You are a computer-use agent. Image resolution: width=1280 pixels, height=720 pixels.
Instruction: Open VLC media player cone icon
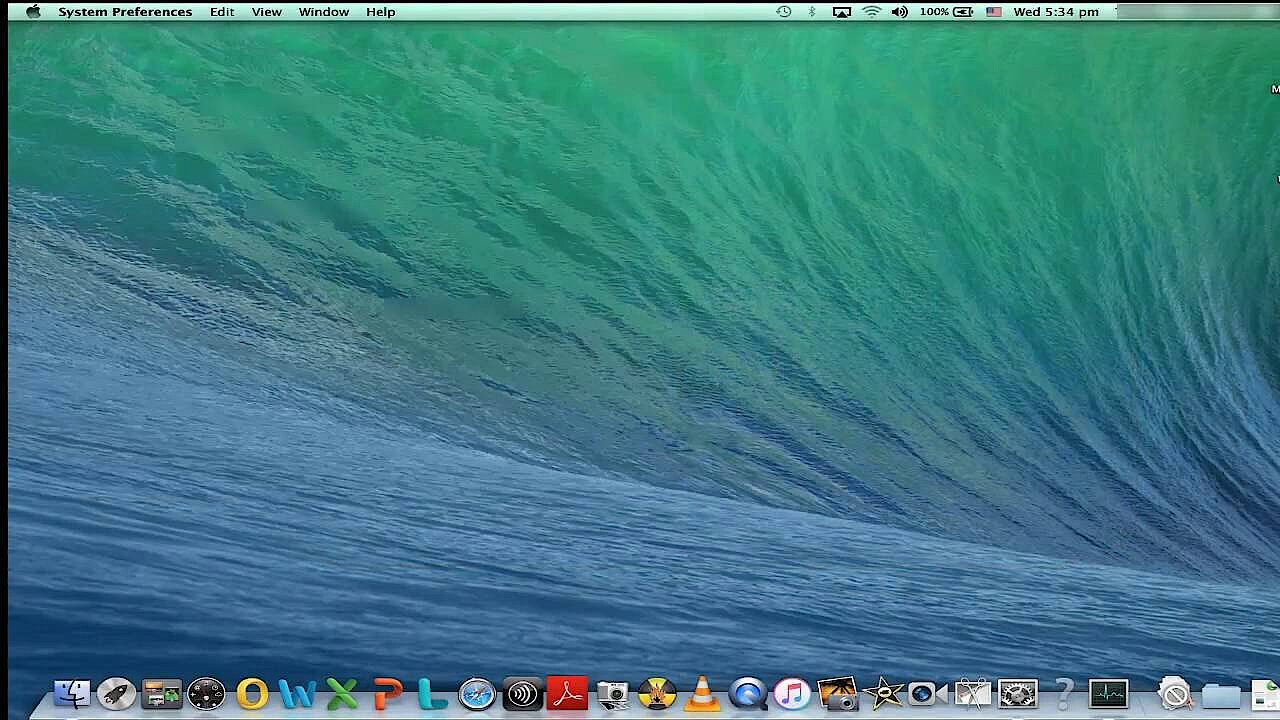coord(702,693)
